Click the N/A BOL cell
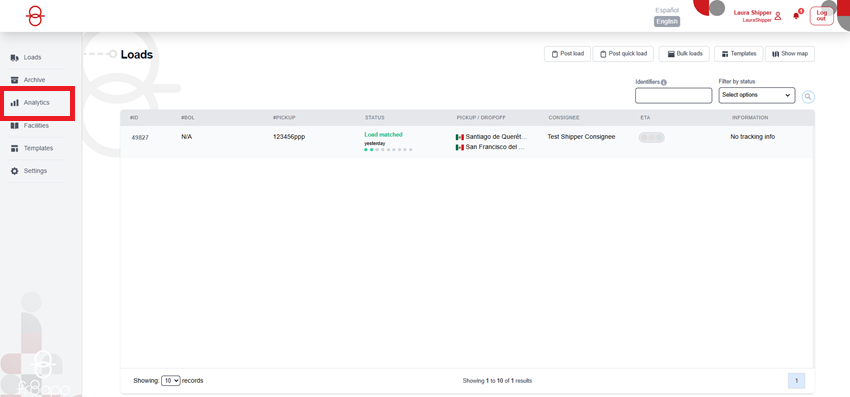The height and width of the screenshot is (397, 850). (186, 137)
